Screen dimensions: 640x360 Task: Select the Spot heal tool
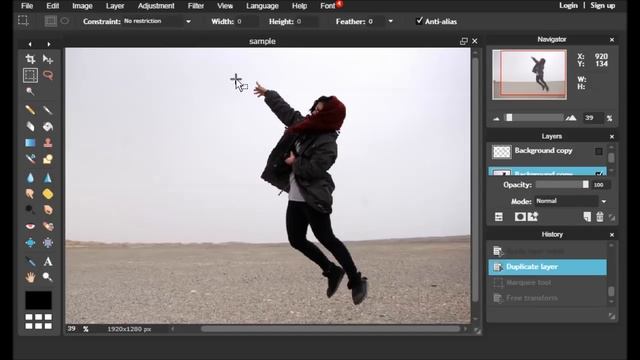(x=48, y=226)
